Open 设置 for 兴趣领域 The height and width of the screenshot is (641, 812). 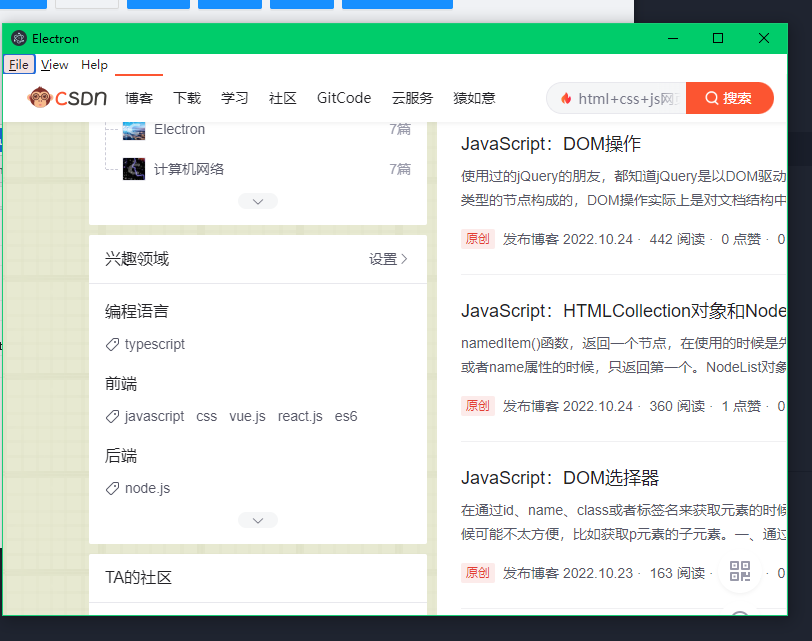pyautogui.click(x=388, y=259)
